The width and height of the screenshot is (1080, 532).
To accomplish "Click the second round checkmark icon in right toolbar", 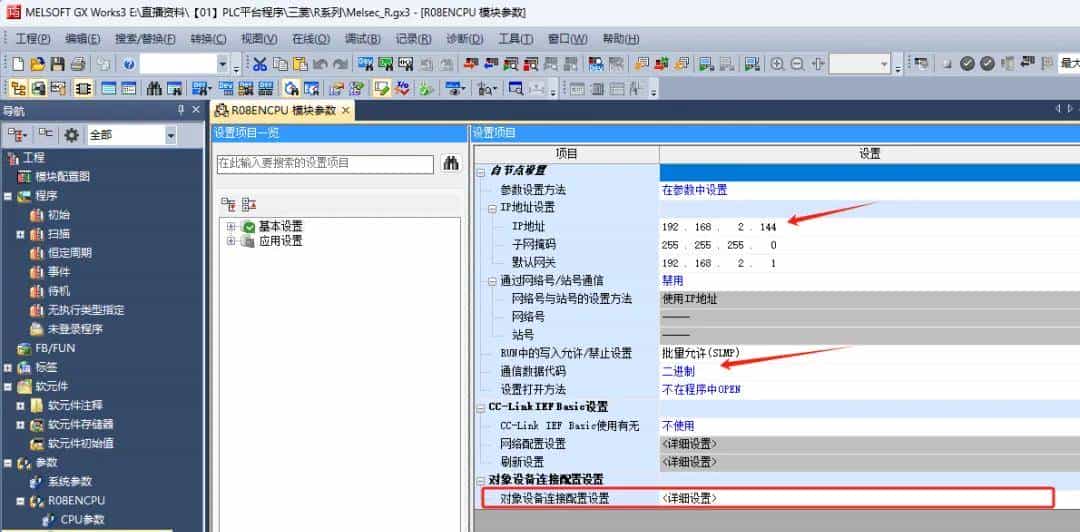I will coord(987,63).
